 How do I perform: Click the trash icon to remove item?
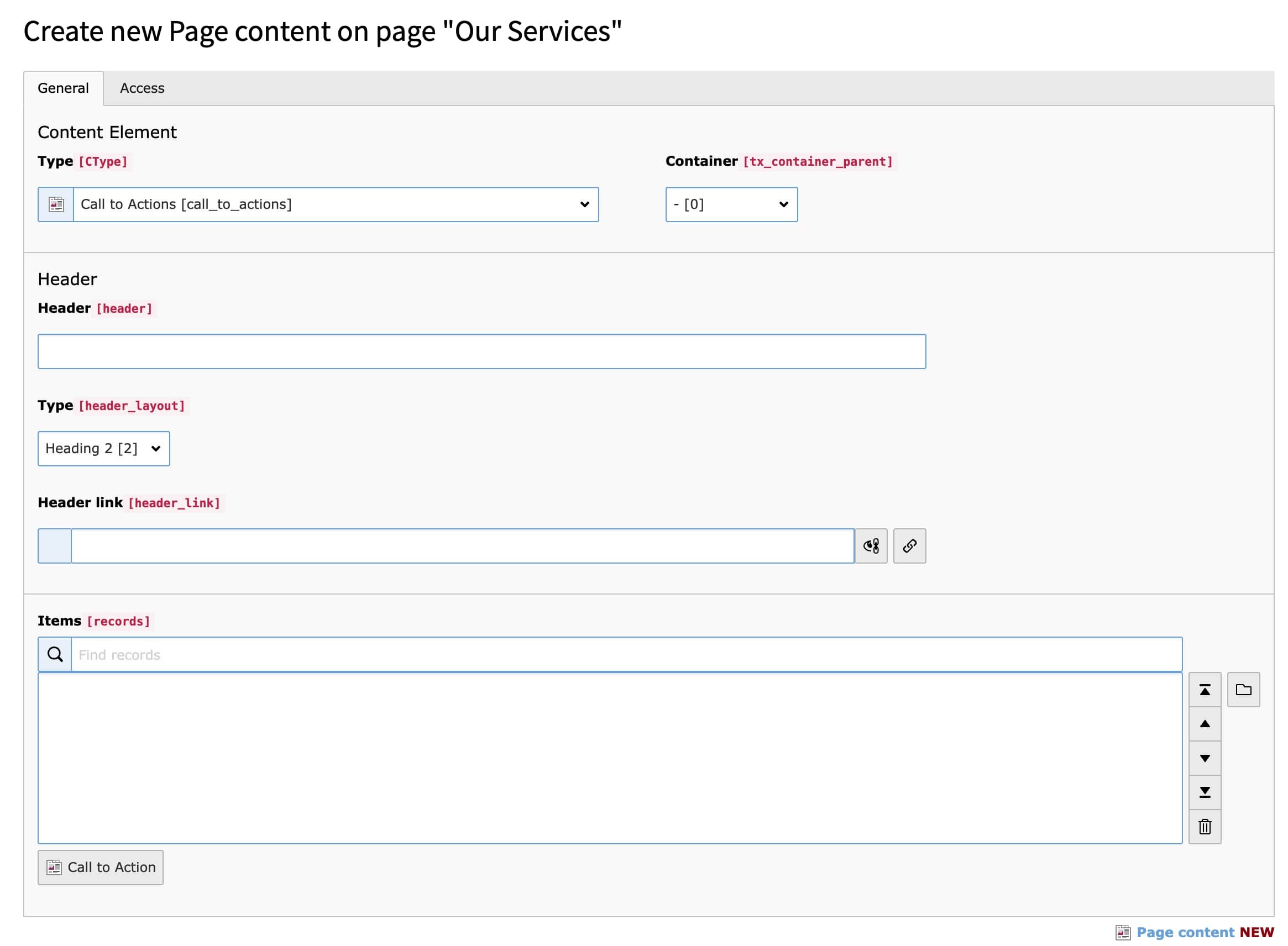(x=1205, y=826)
